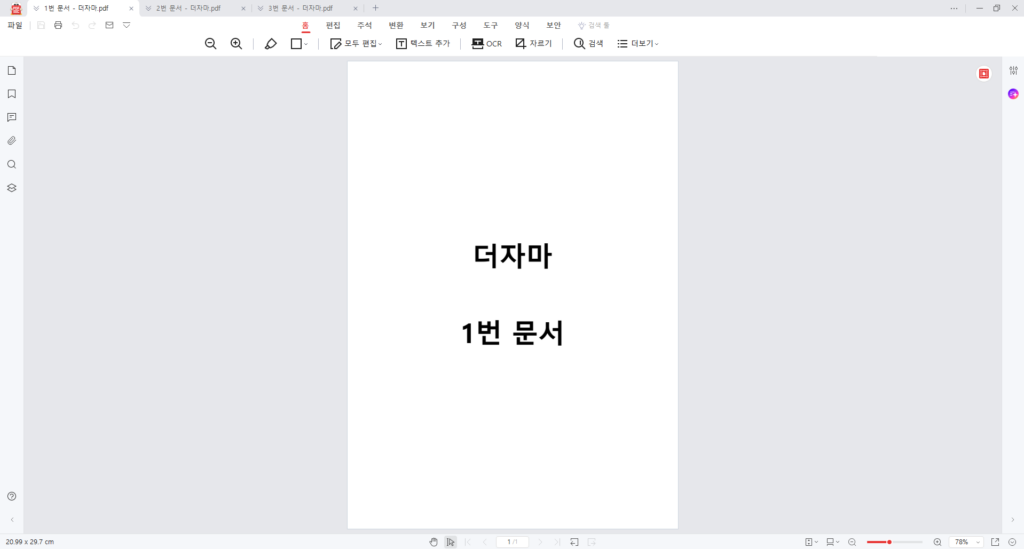1024x549 pixels.
Task: Open the attachments paperclip panel
Action: [x=12, y=141]
